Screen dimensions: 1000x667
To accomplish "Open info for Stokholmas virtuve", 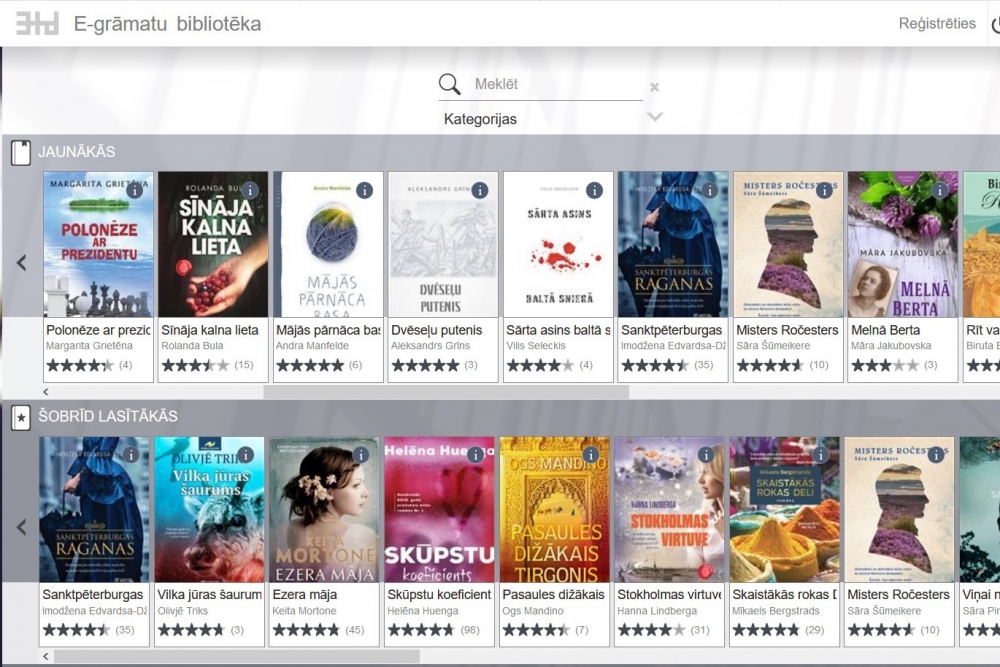I will (x=706, y=455).
